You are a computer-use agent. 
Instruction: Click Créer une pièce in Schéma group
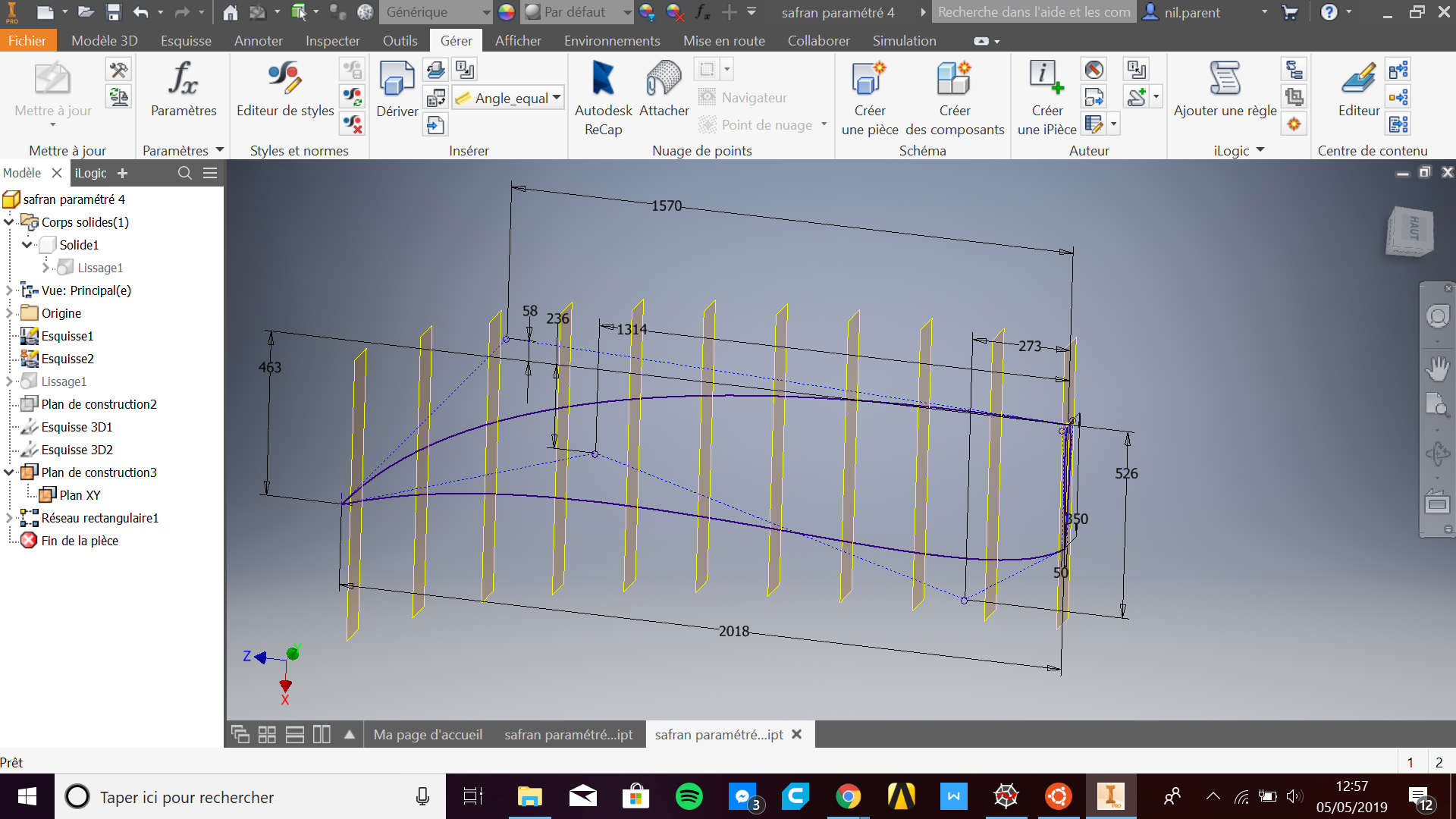click(x=869, y=91)
